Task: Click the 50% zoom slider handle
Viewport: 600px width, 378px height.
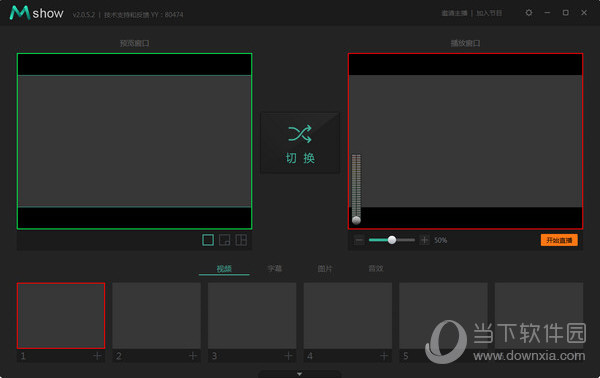Action: 392,240
